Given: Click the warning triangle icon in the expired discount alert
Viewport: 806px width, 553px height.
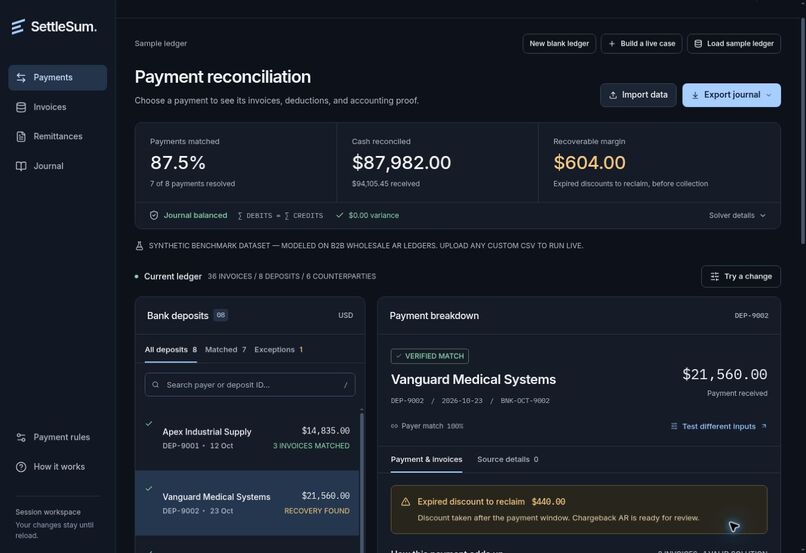Looking at the screenshot, I should [406, 502].
